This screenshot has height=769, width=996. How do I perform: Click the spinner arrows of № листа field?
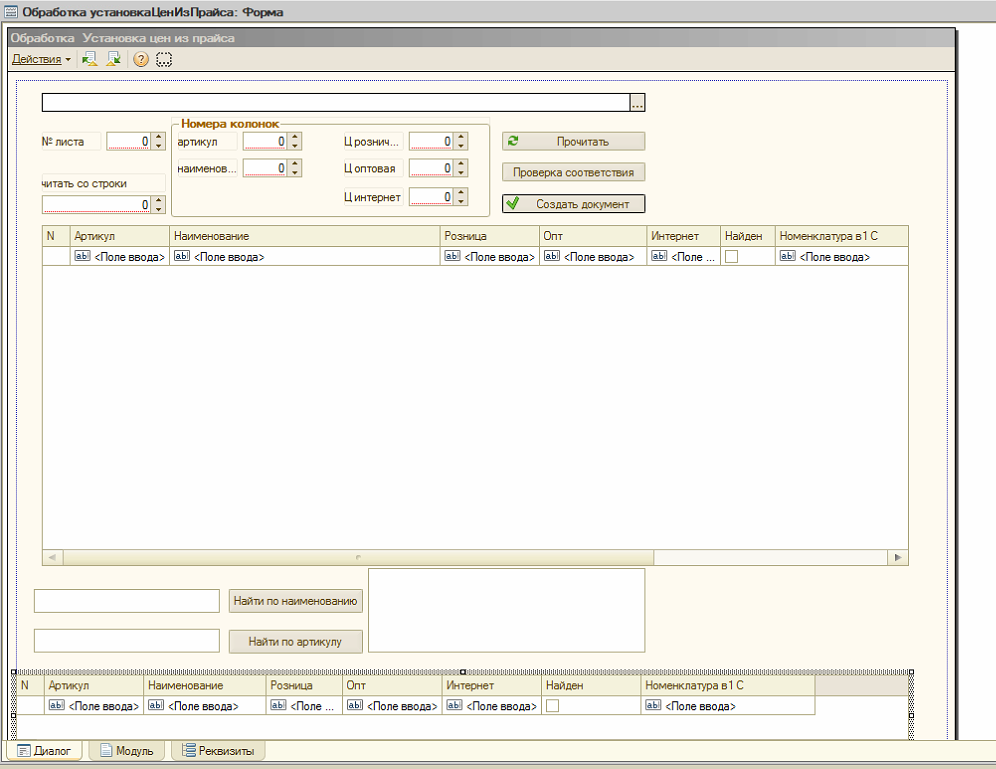pos(158,142)
